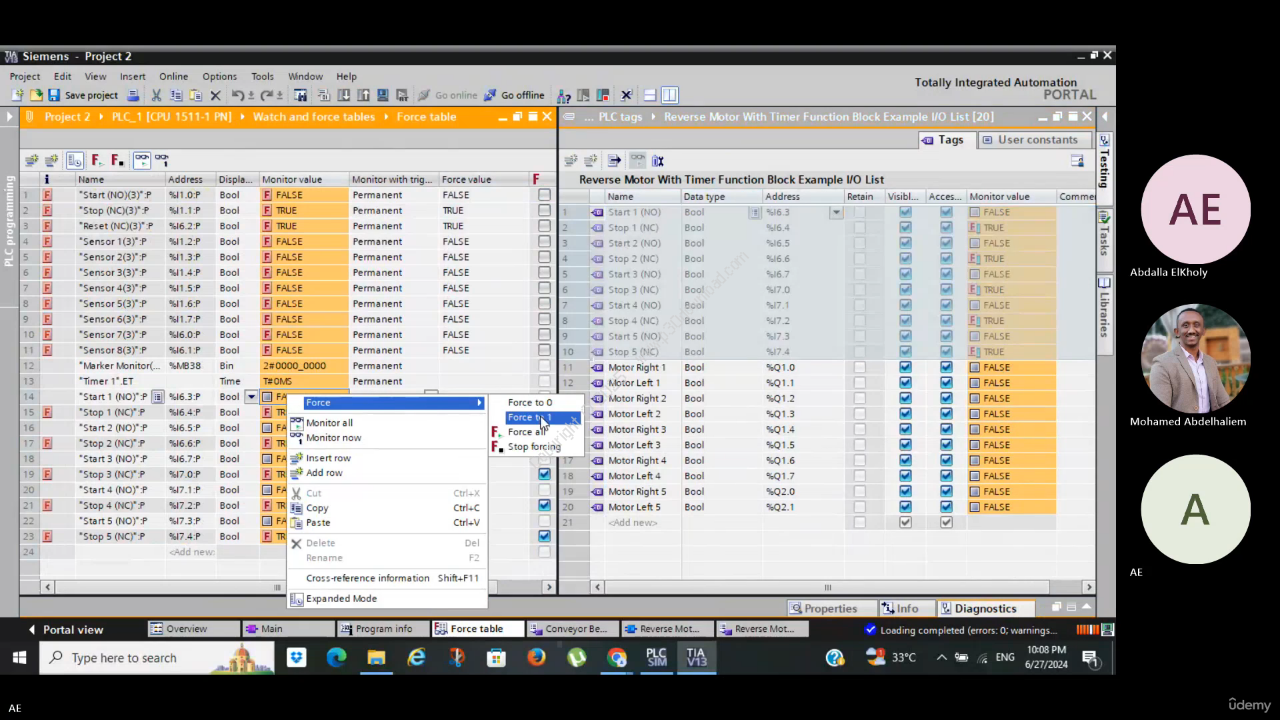This screenshot has width=1280, height=720.
Task: Toggle Accessible checkbox for Motor Right 4
Action: pos(946,460)
